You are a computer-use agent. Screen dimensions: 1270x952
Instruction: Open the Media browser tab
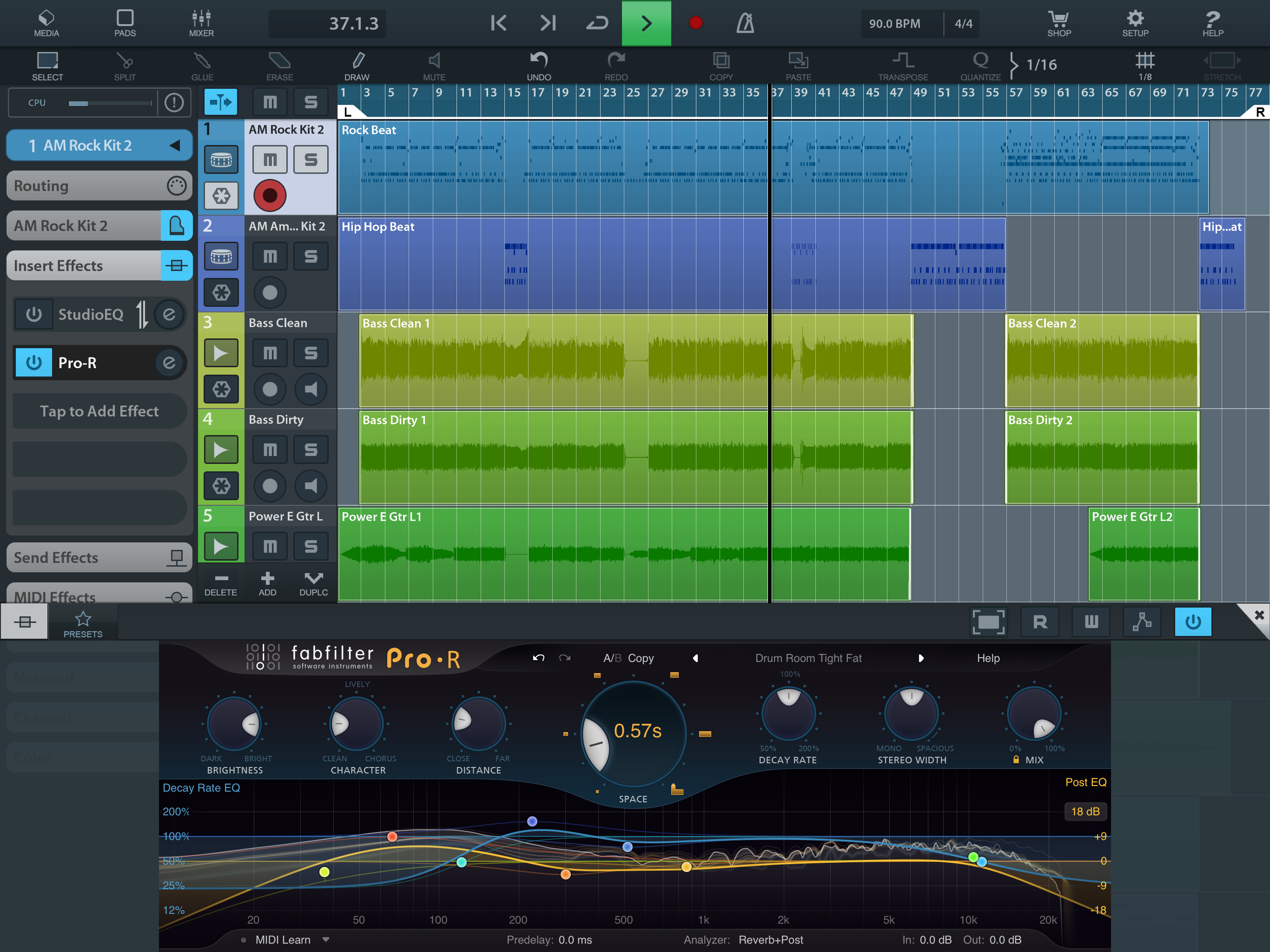pos(46,23)
